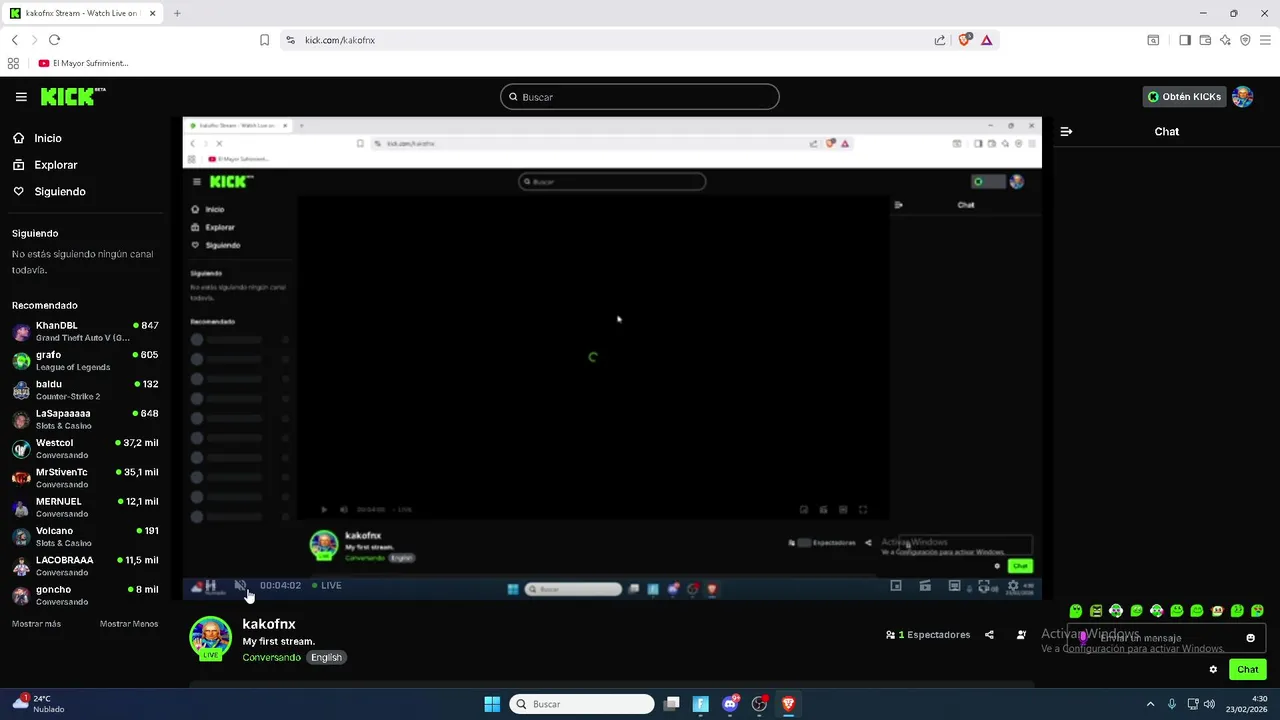Click the English language tag
The height and width of the screenshot is (720, 1280).
click(326, 657)
